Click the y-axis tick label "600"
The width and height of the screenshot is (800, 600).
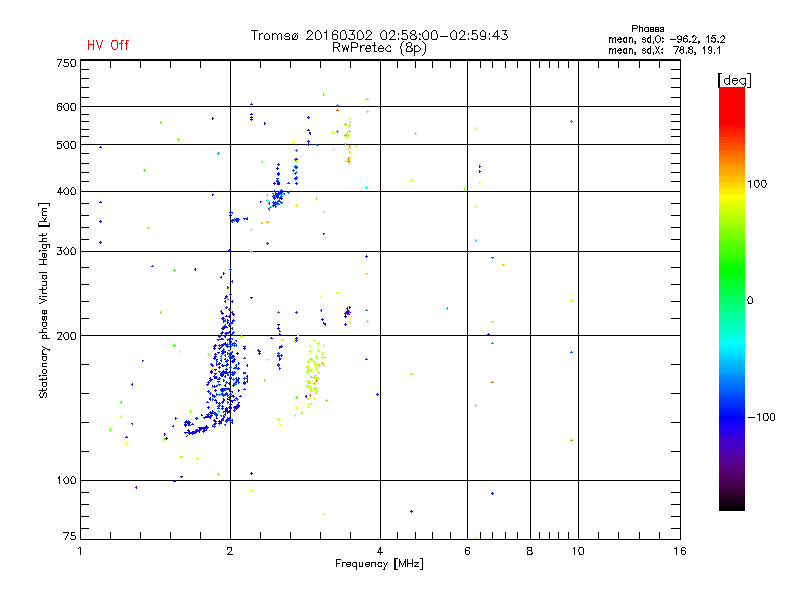(66, 107)
